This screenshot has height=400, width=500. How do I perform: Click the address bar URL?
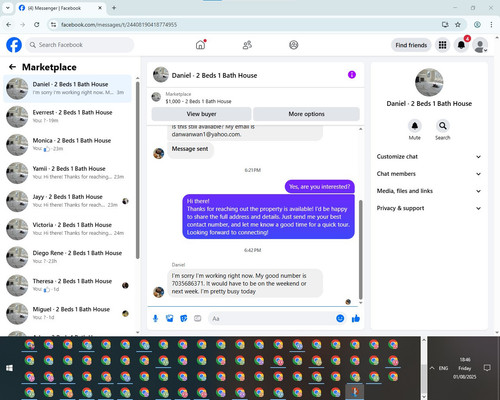(x=119, y=25)
